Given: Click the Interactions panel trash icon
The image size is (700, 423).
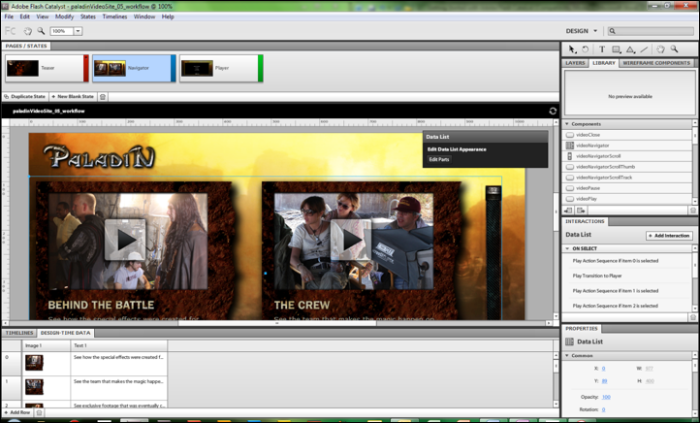Looking at the screenshot, I should tap(693, 317).
